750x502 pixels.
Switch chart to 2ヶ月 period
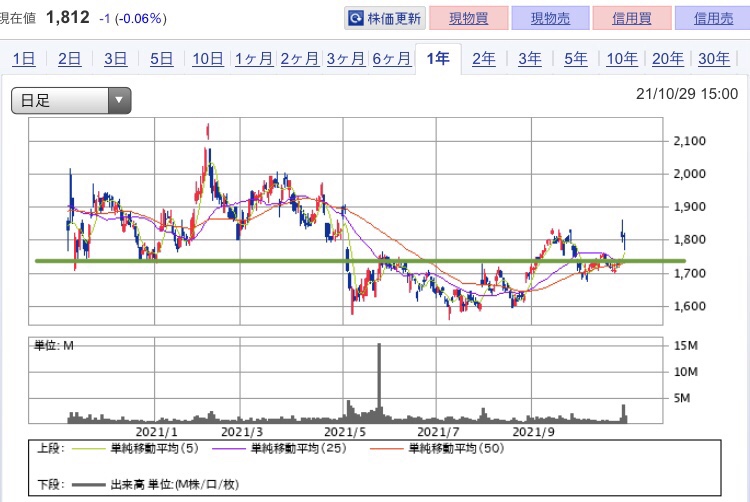click(x=300, y=59)
